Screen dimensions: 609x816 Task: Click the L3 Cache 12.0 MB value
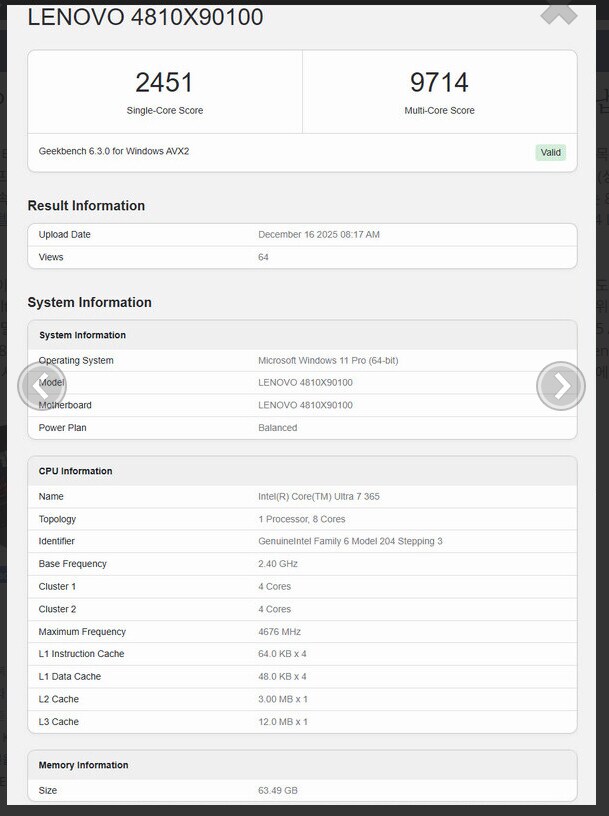[283, 722]
